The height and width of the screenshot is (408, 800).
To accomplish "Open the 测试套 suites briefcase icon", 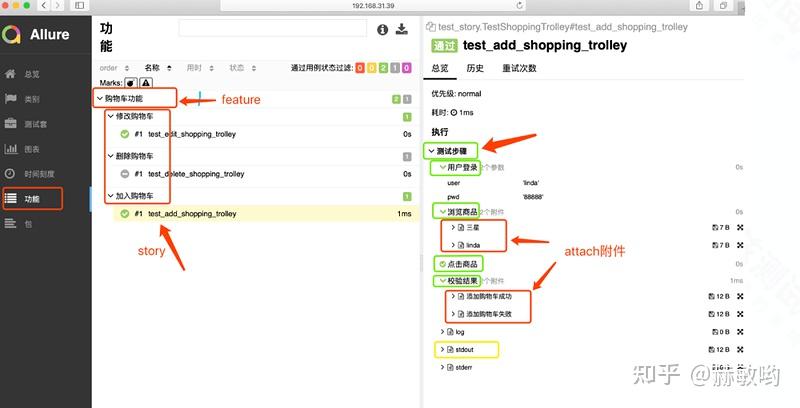I will [10, 124].
